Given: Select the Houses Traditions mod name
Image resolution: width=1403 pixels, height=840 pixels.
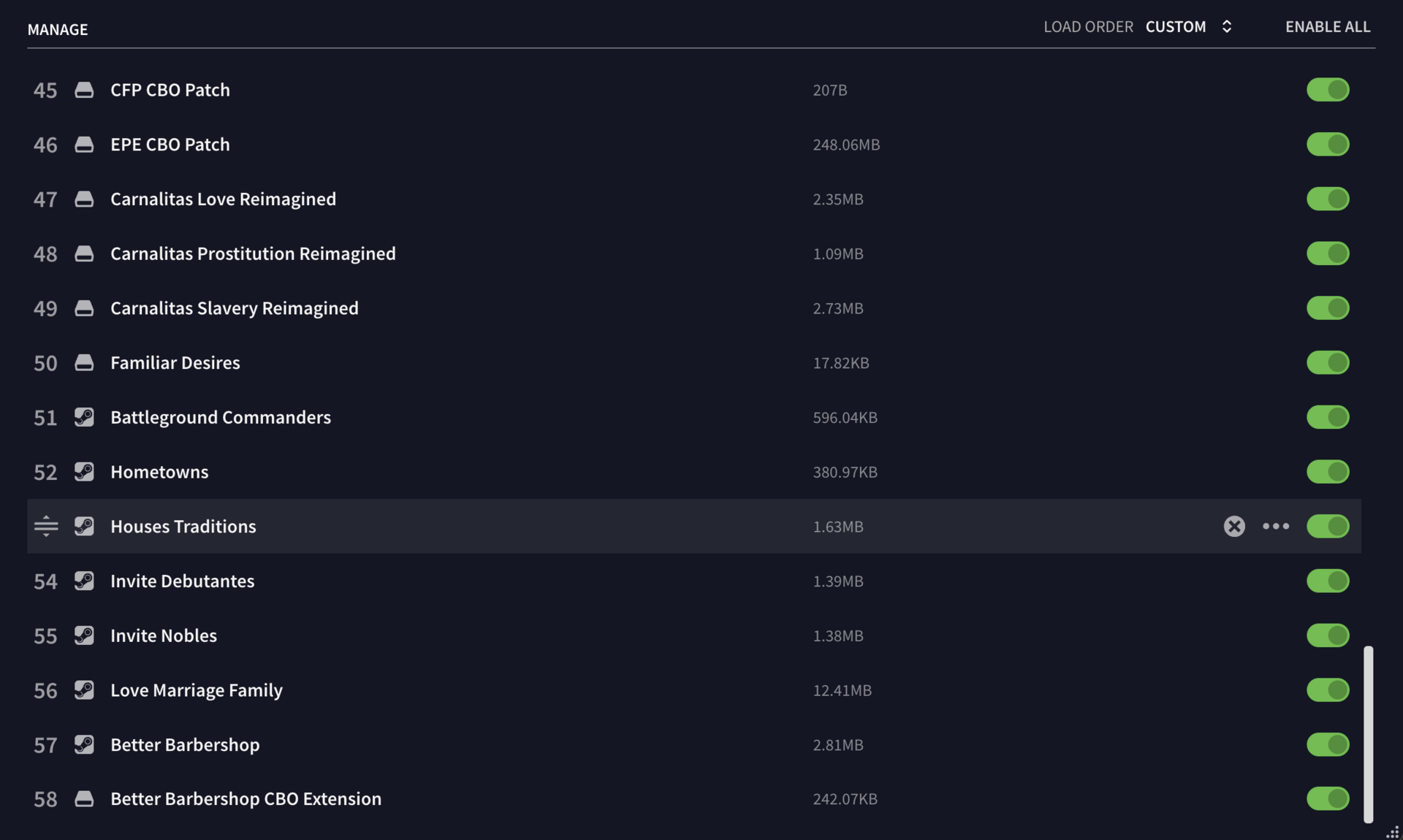Looking at the screenshot, I should point(183,526).
